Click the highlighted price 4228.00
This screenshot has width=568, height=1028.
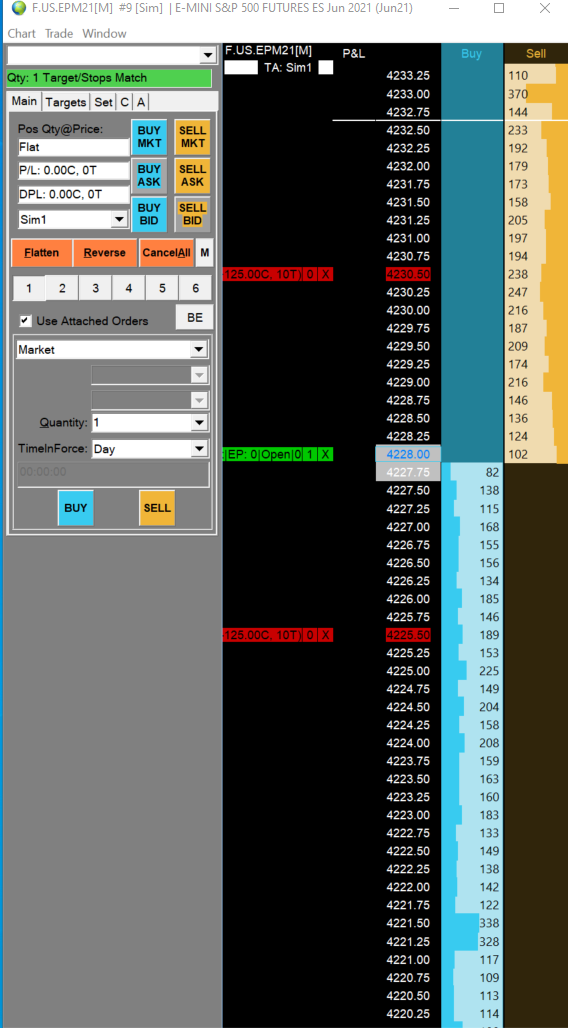[x=408, y=454]
